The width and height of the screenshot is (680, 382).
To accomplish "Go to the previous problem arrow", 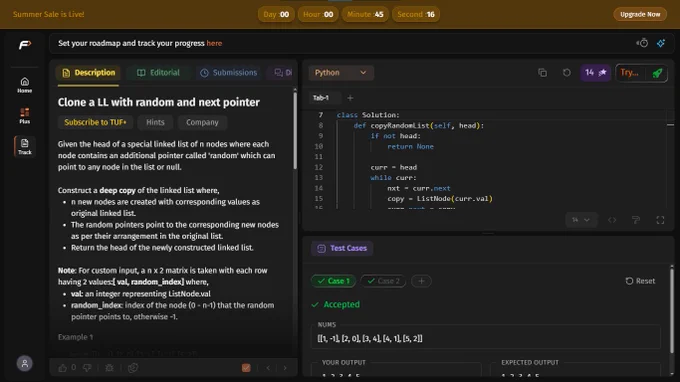I will (x=268, y=368).
